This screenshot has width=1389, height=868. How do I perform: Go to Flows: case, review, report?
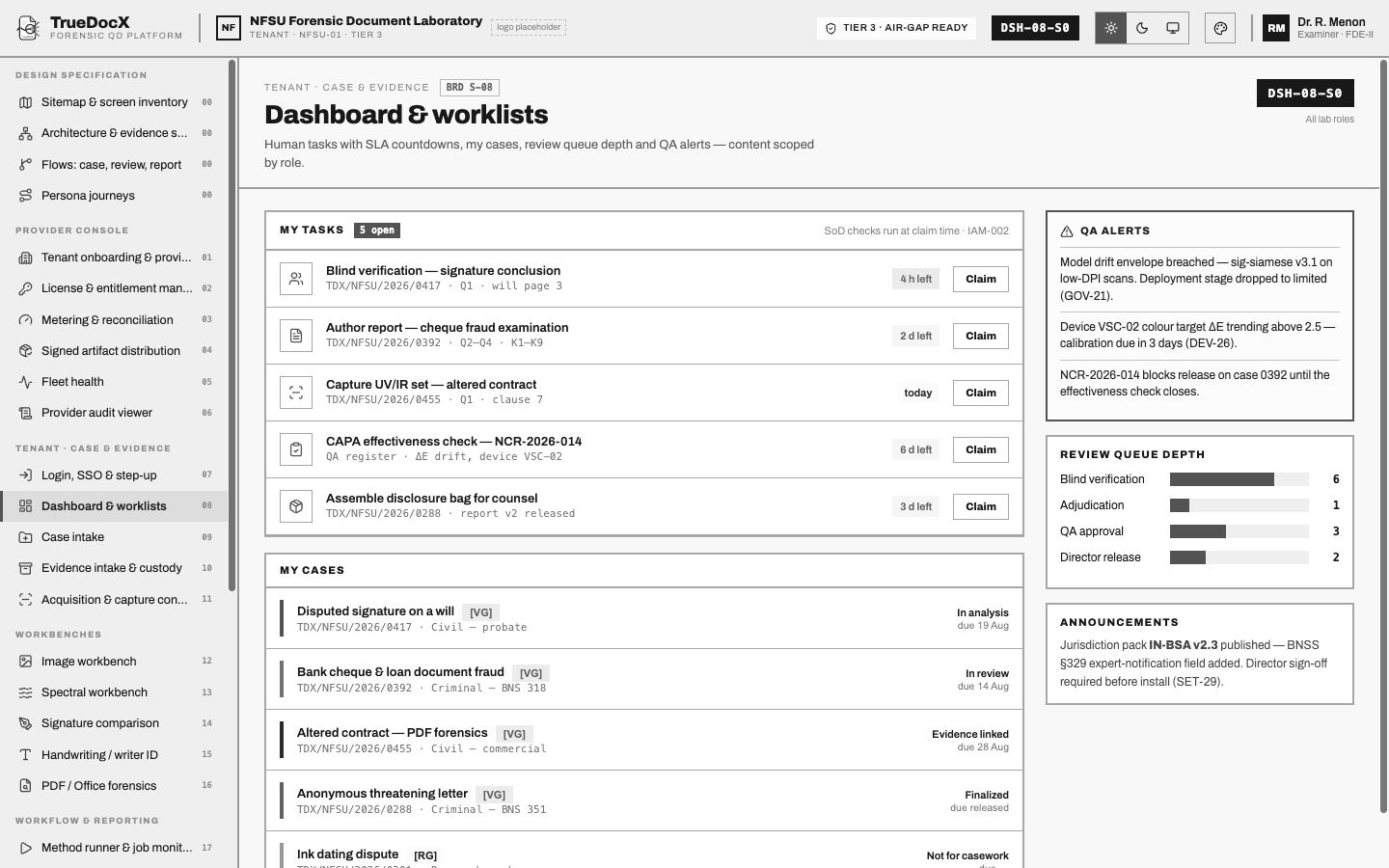click(114, 165)
